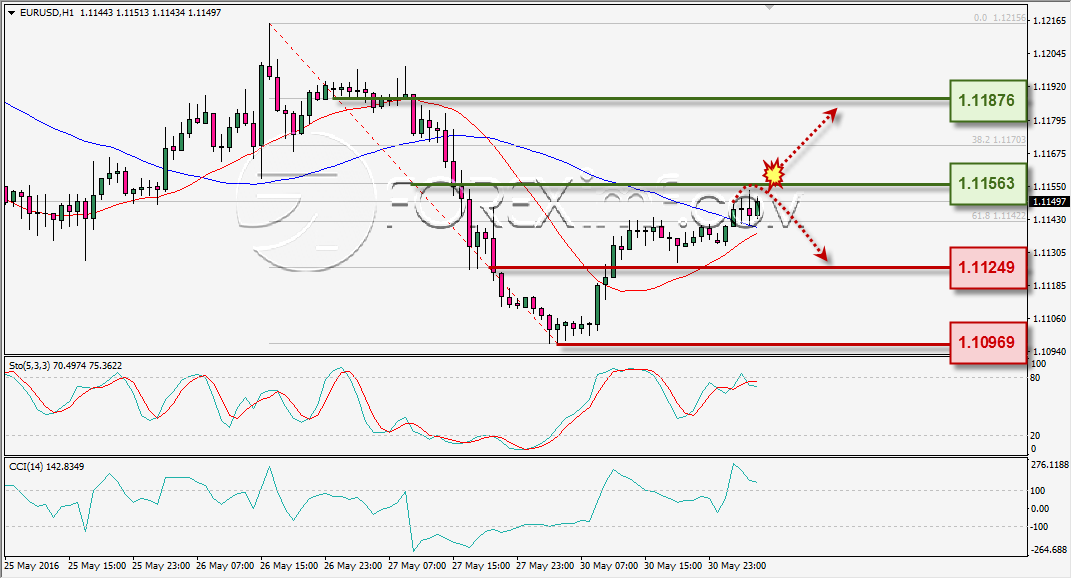Select the EURUSD,H1 chart symbol label
The width and height of the screenshot is (1072, 579).
click(x=47, y=13)
